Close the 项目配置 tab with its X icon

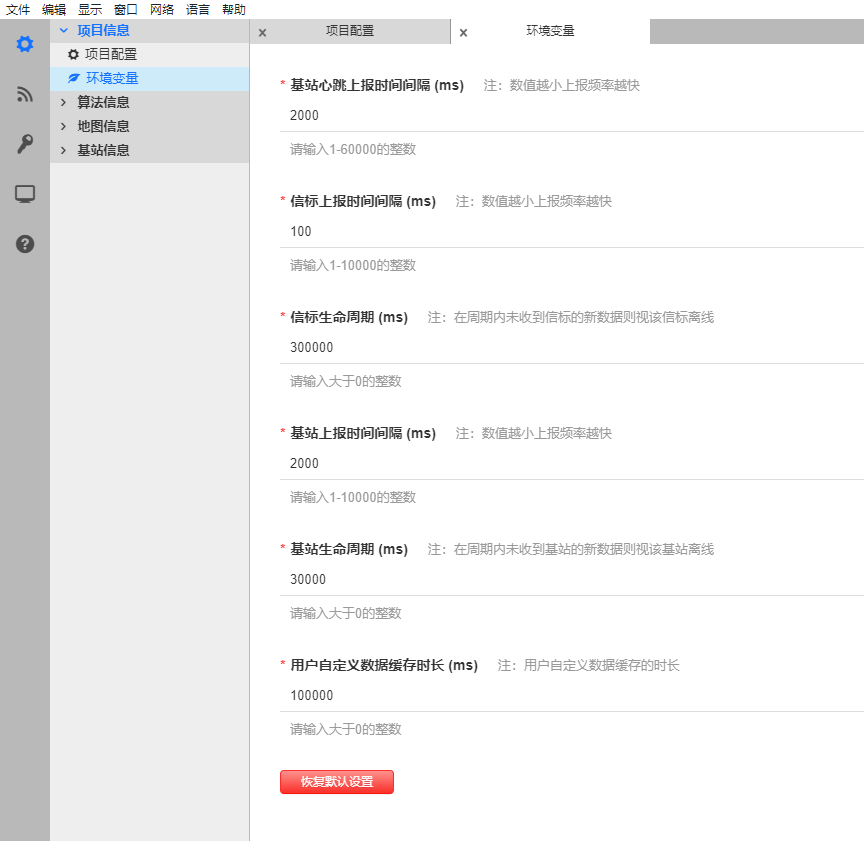click(261, 31)
